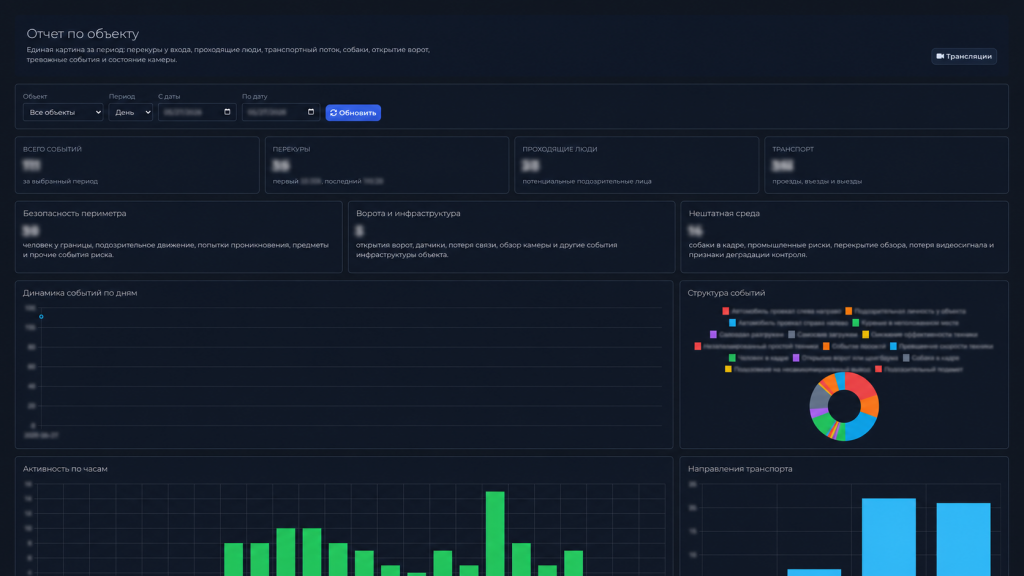The width and height of the screenshot is (1024, 576).
Task: Focus the По дату date field
Action: [x=281, y=112]
